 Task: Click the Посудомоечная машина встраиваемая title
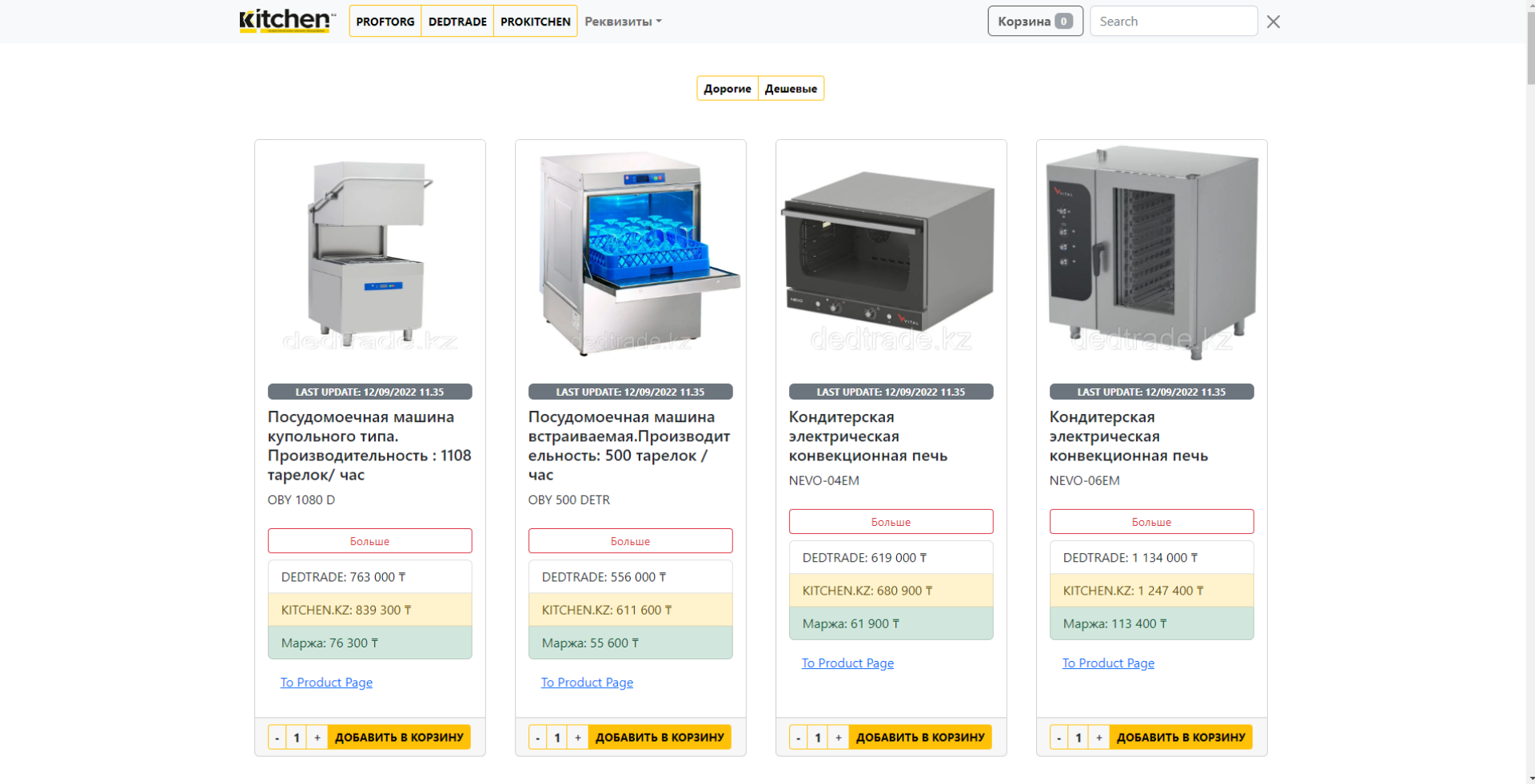631,446
